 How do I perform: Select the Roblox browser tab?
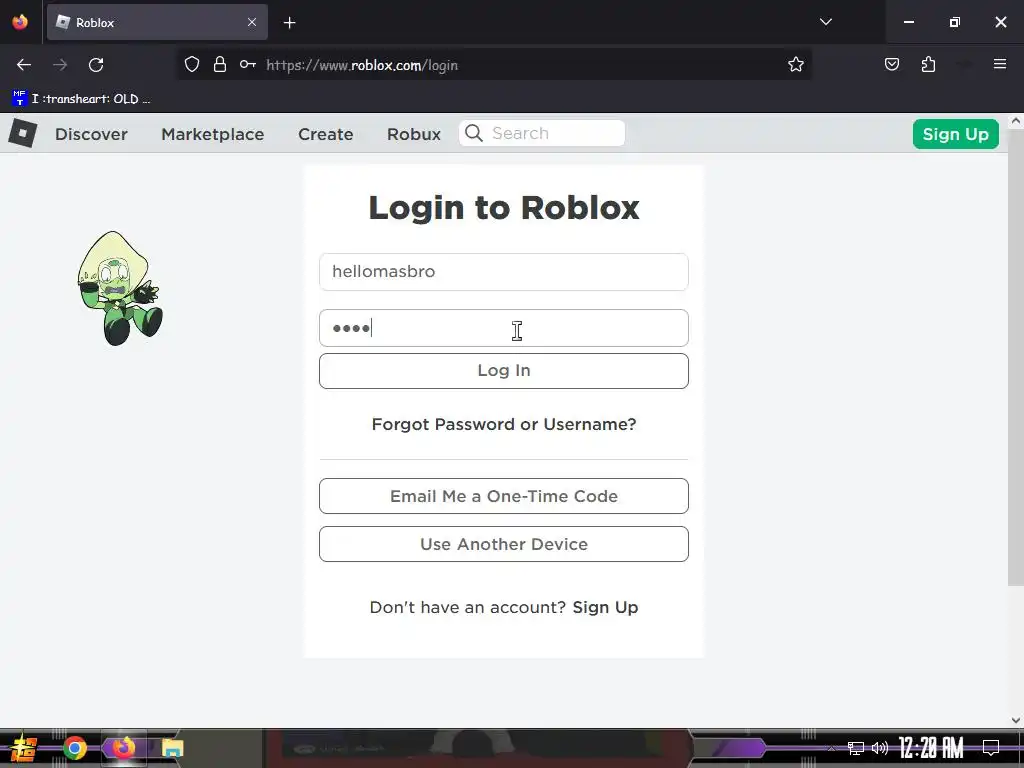click(x=157, y=22)
